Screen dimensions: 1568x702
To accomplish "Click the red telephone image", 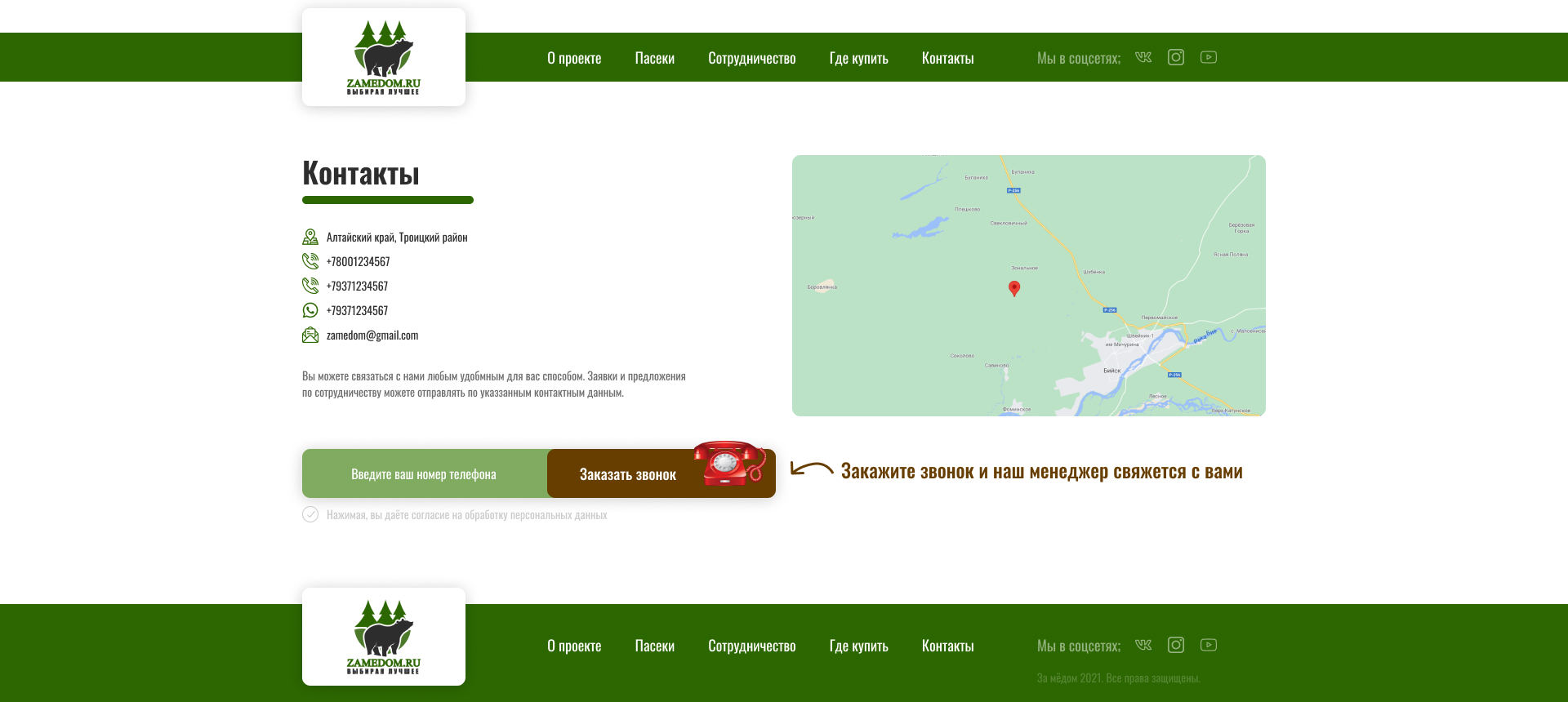I will tap(729, 464).
